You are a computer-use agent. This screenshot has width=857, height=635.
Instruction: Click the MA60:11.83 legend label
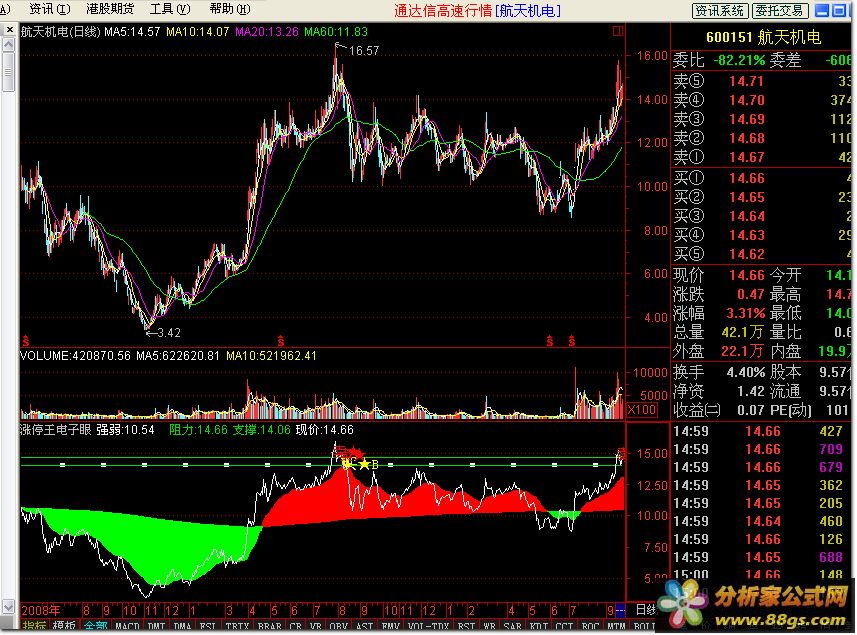point(336,32)
